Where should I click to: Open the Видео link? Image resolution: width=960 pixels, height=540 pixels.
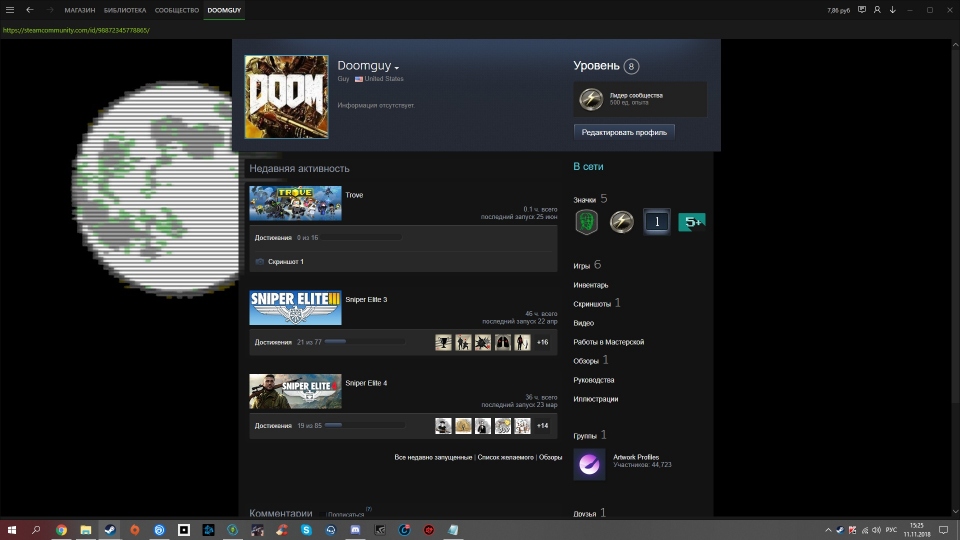tap(583, 323)
